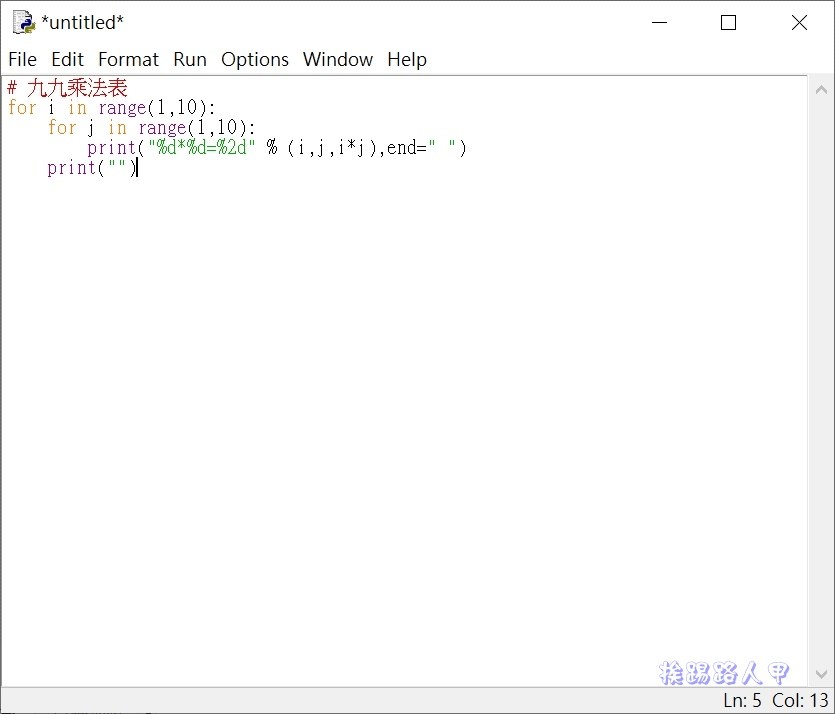This screenshot has height=714, width=835.
Task: Click the 'print("")' line
Action: pyautogui.click(x=92, y=168)
